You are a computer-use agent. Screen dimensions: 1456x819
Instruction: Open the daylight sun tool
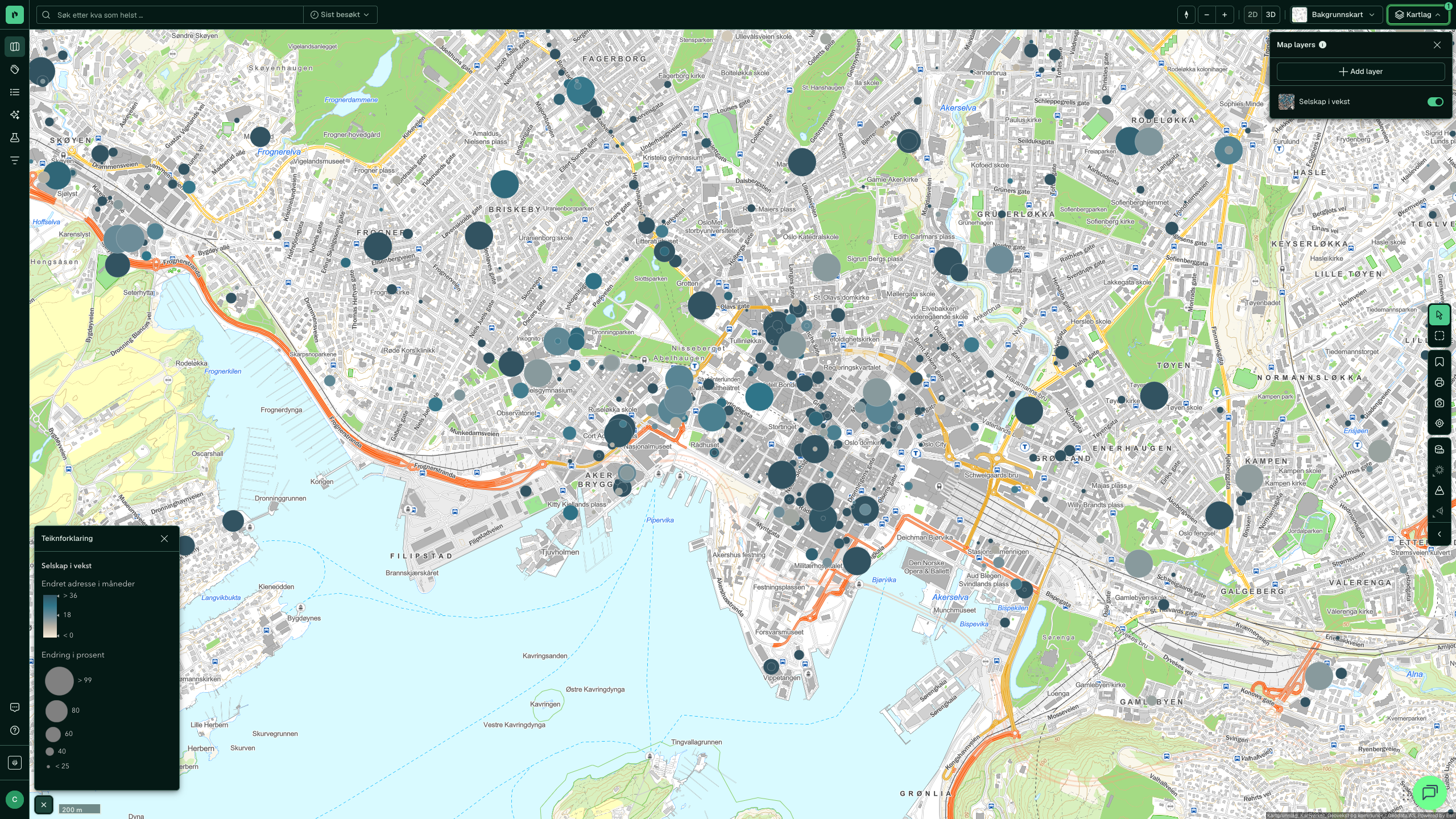tap(1440, 470)
